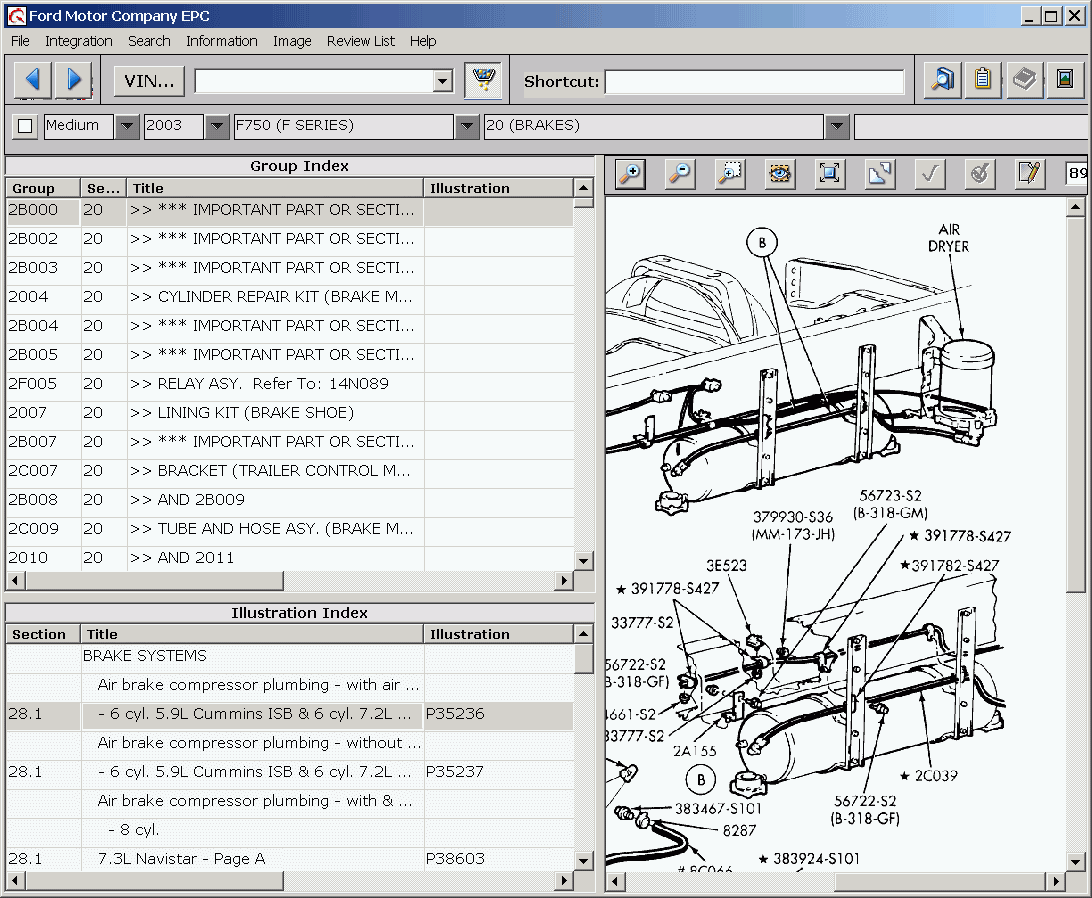Toggle the checkbox left of the Medium dropdown
Screen dimensions: 1092x898
pyautogui.click(x=24, y=126)
